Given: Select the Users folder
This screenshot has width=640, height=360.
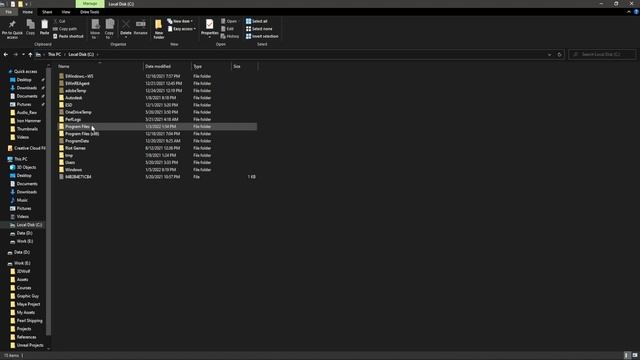Looking at the screenshot, I should [70, 162].
